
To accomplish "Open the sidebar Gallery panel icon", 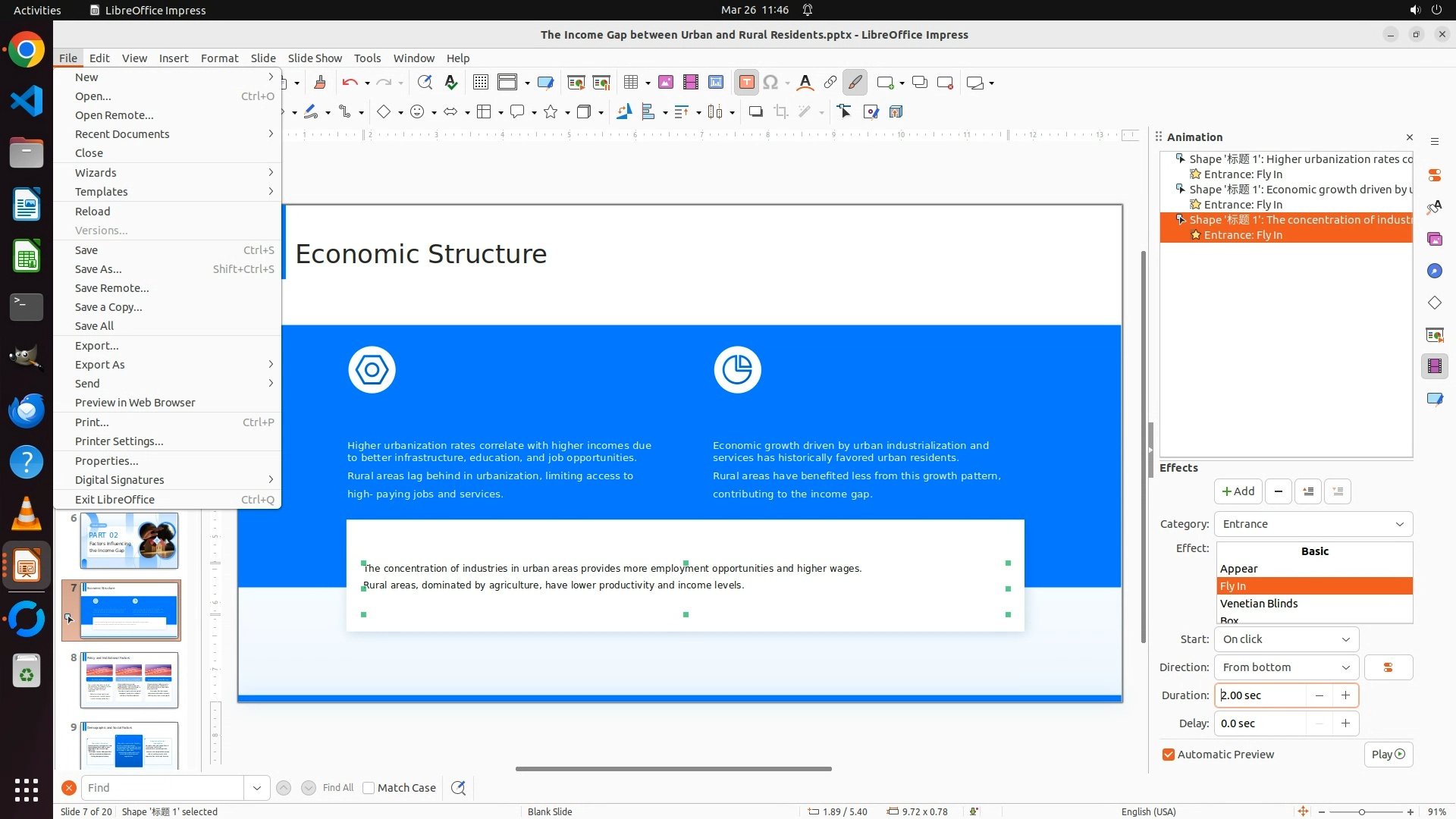I will tap(1434, 240).
